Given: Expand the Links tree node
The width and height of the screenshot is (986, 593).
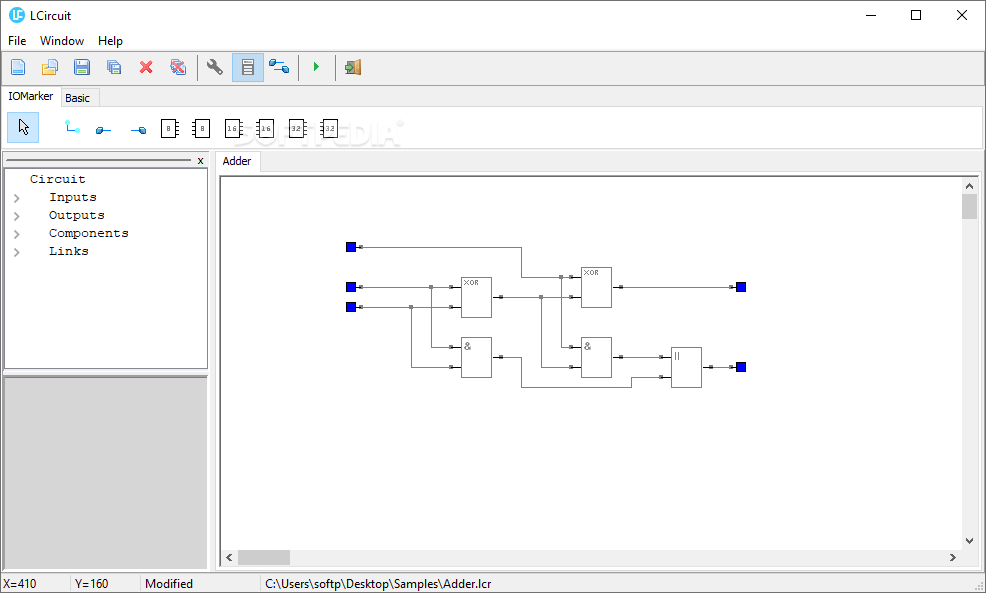Looking at the screenshot, I should [16, 251].
